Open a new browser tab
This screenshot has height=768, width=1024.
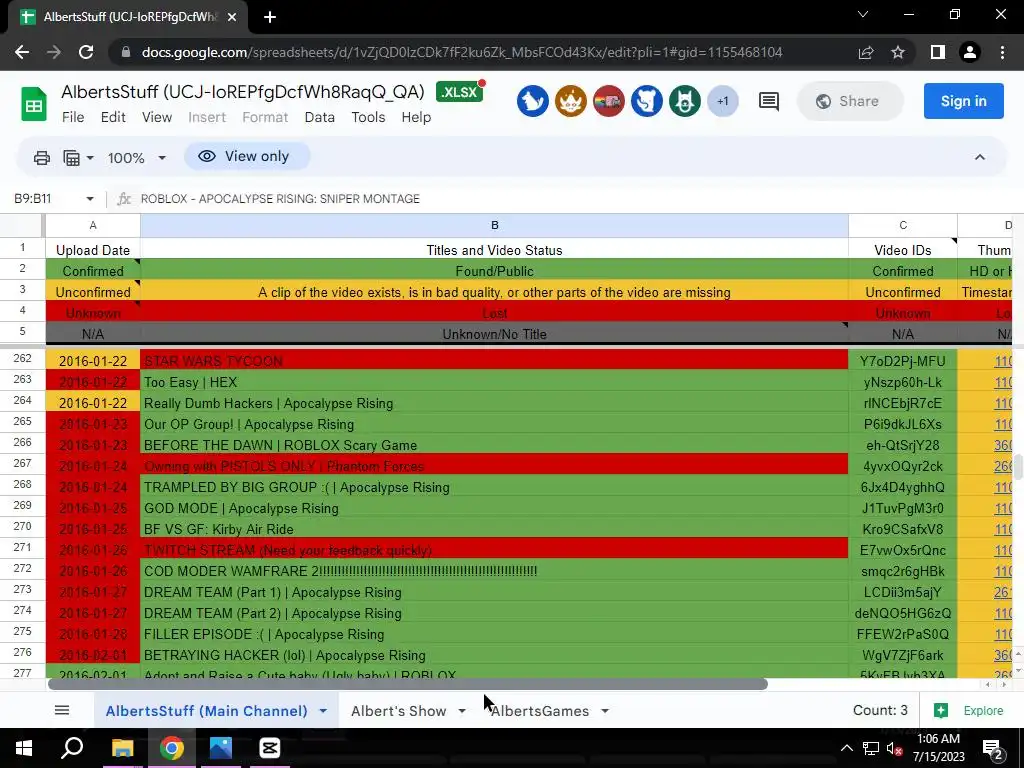tap(270, 17)
